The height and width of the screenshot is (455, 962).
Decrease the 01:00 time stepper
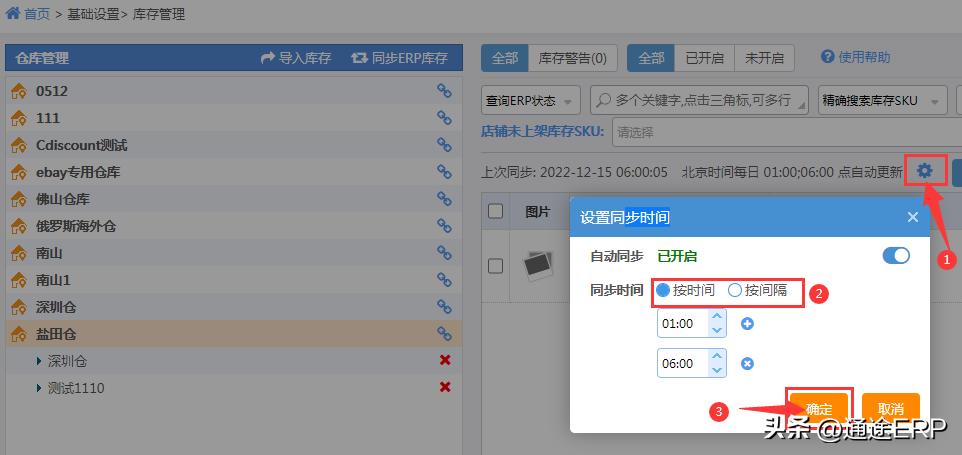(716, 330)
